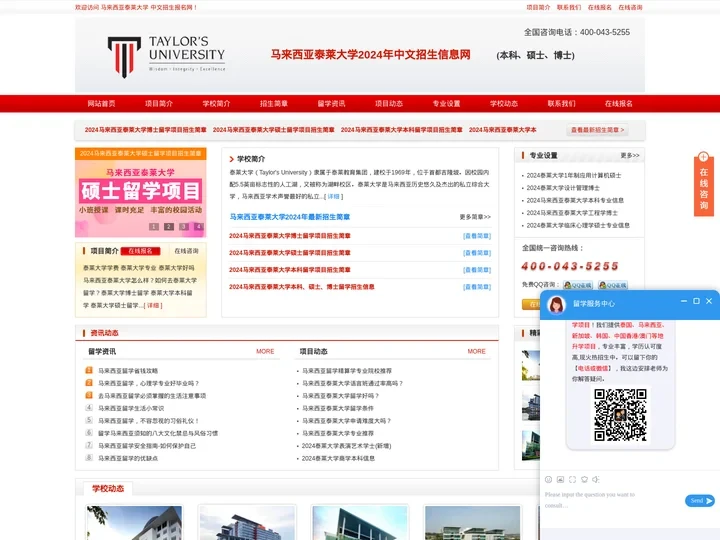Image resolution: width=720 pixels, height=540 pixels.
Task: Select banner slide number 2
Action: pyautogui.click(x=169, y=226)
